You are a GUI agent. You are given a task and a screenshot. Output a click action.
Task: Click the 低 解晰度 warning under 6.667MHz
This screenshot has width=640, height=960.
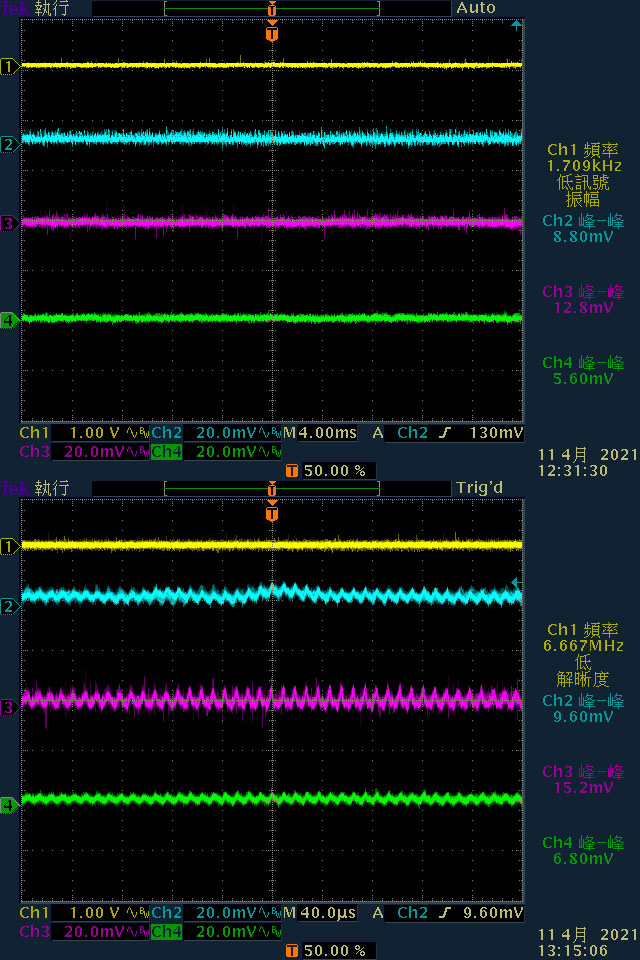[583, 671]
